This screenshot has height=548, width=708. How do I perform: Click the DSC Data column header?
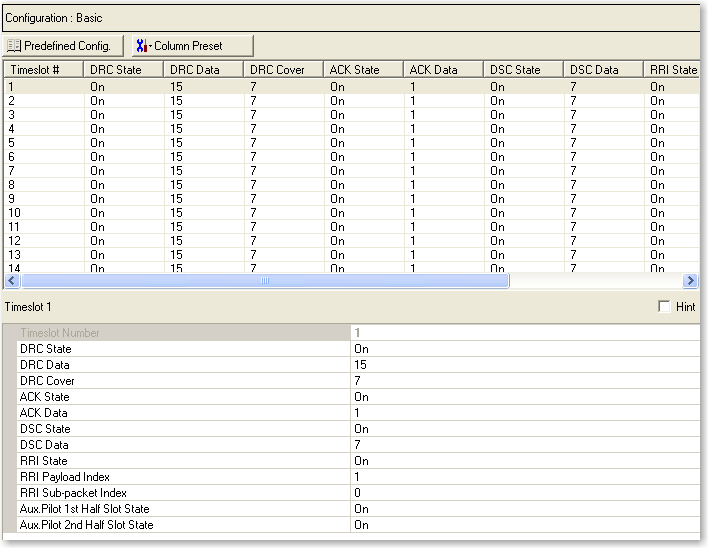604,70
